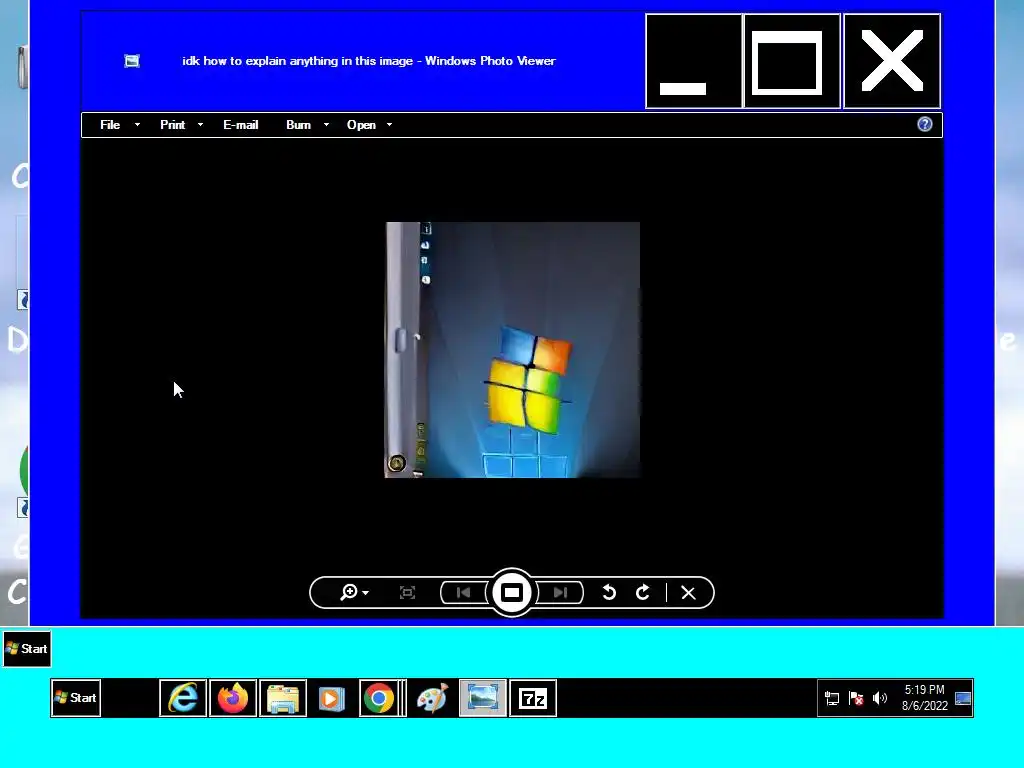1024x768 pixels.
Task: Expand the zoom dropdown arrow
Action: (x=365, y=593)
